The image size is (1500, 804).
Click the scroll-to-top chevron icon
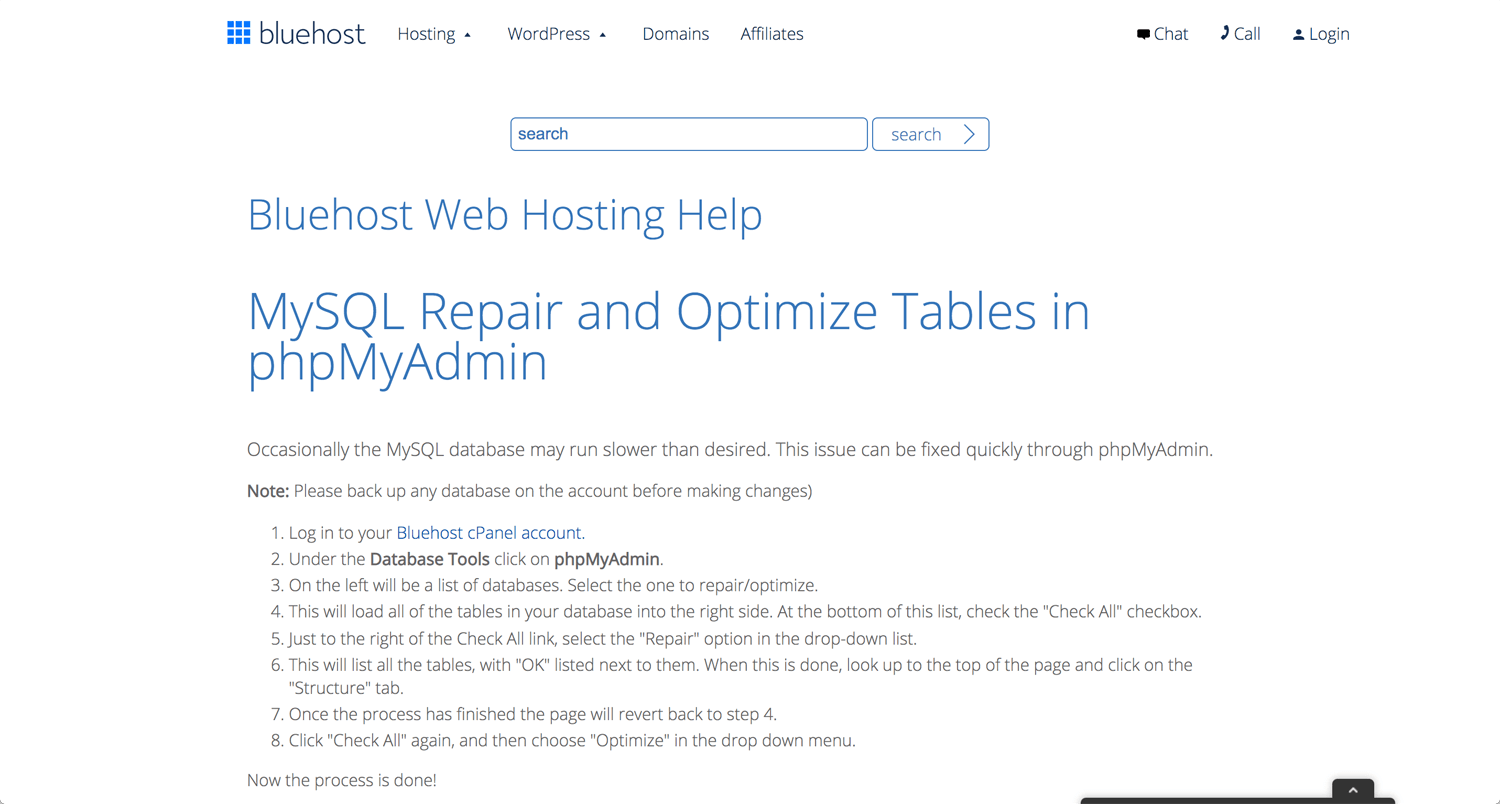coord(1353,790)
